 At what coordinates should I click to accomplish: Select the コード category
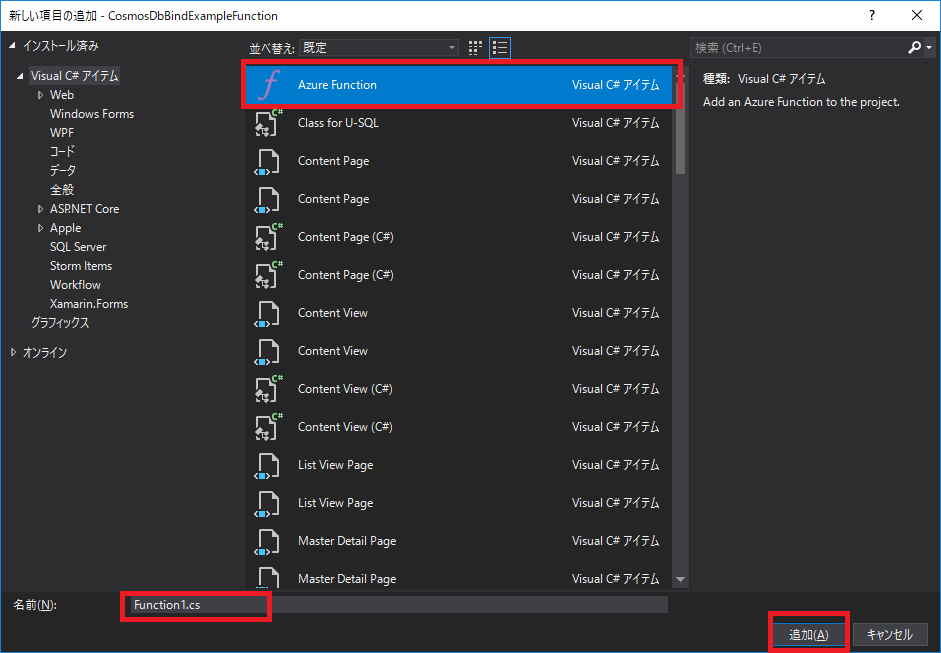[x=62, y=152]
